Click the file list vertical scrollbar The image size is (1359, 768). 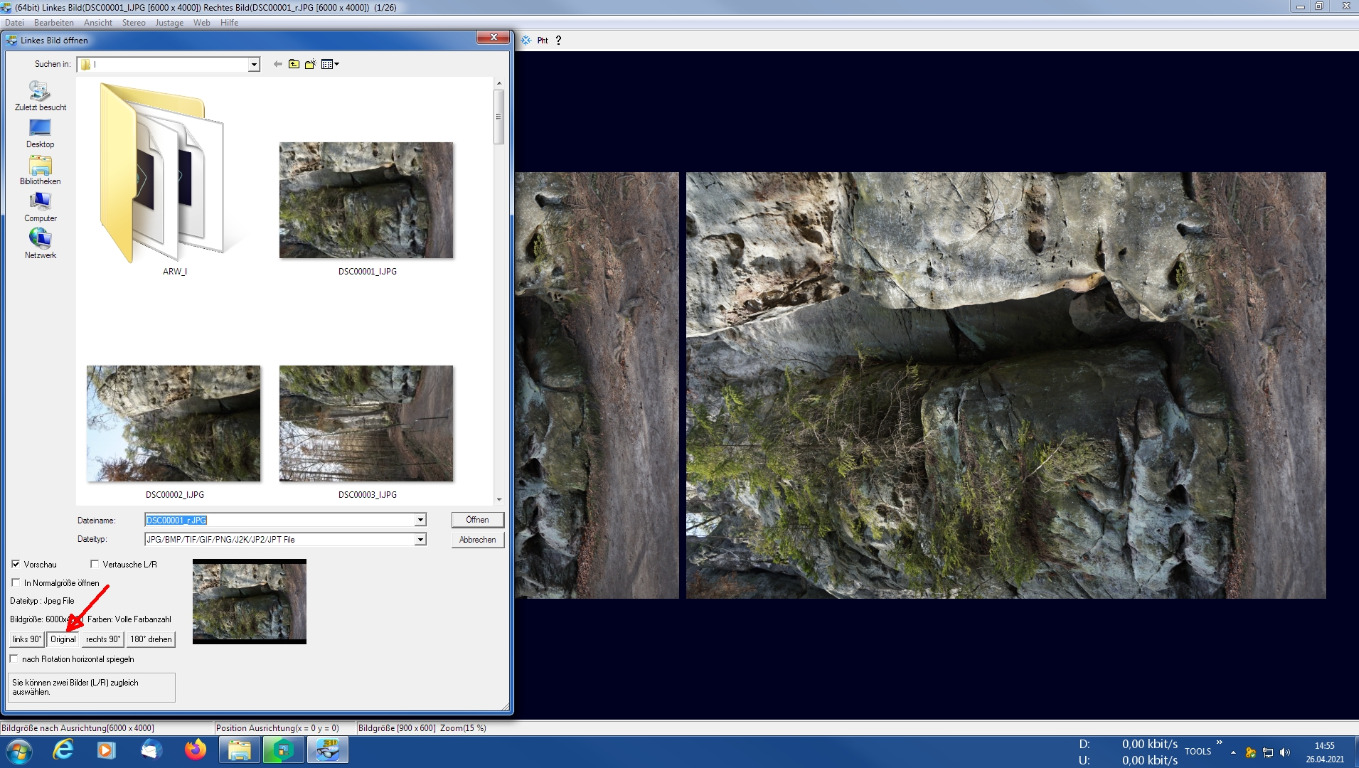click(x=499, y=300)
